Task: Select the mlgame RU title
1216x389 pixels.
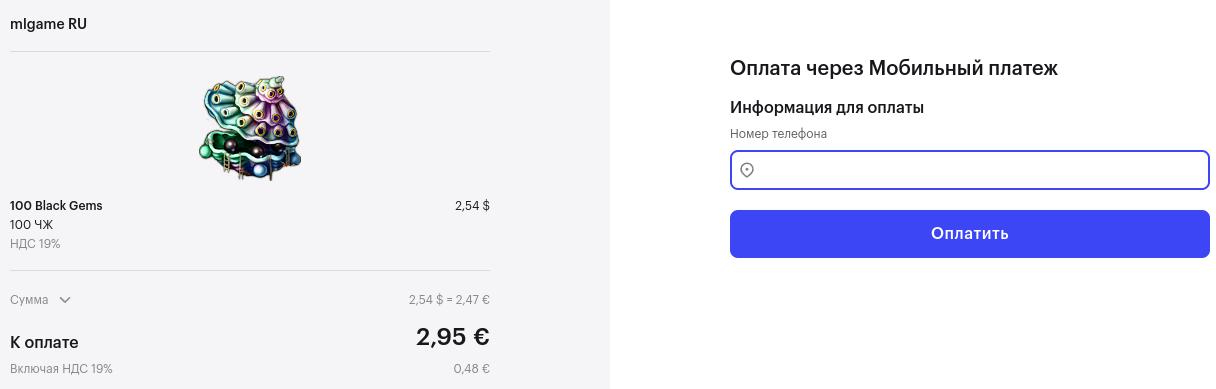Action: coord(48,24)
